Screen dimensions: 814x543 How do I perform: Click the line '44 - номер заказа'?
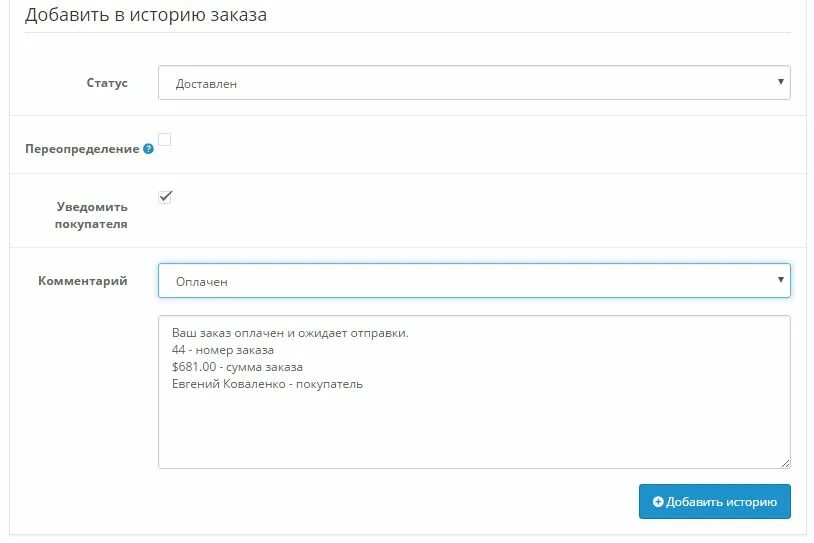click(x=223, y=350)
